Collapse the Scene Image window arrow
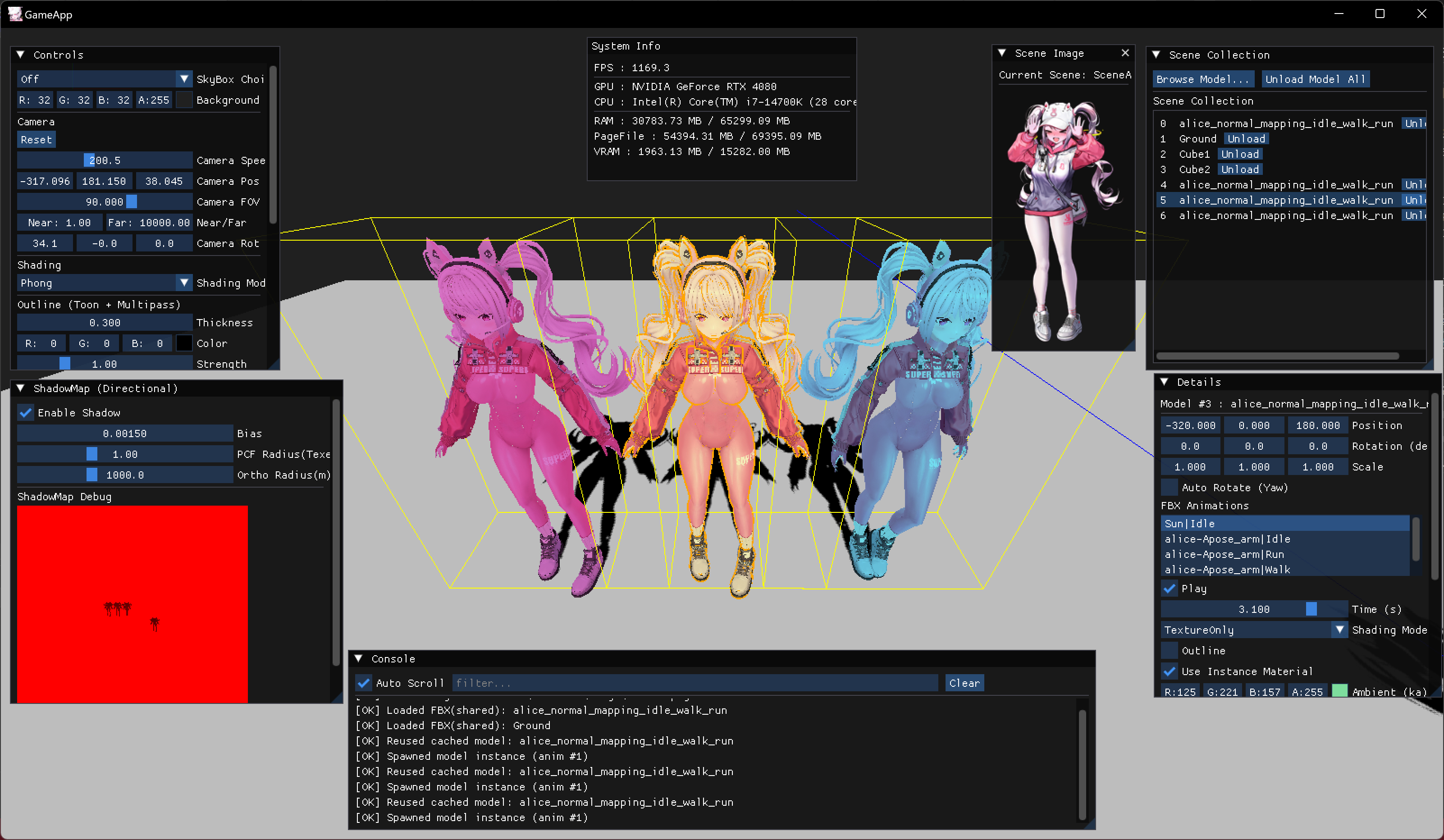1444x840 pixels. [x=1002, y=53]
